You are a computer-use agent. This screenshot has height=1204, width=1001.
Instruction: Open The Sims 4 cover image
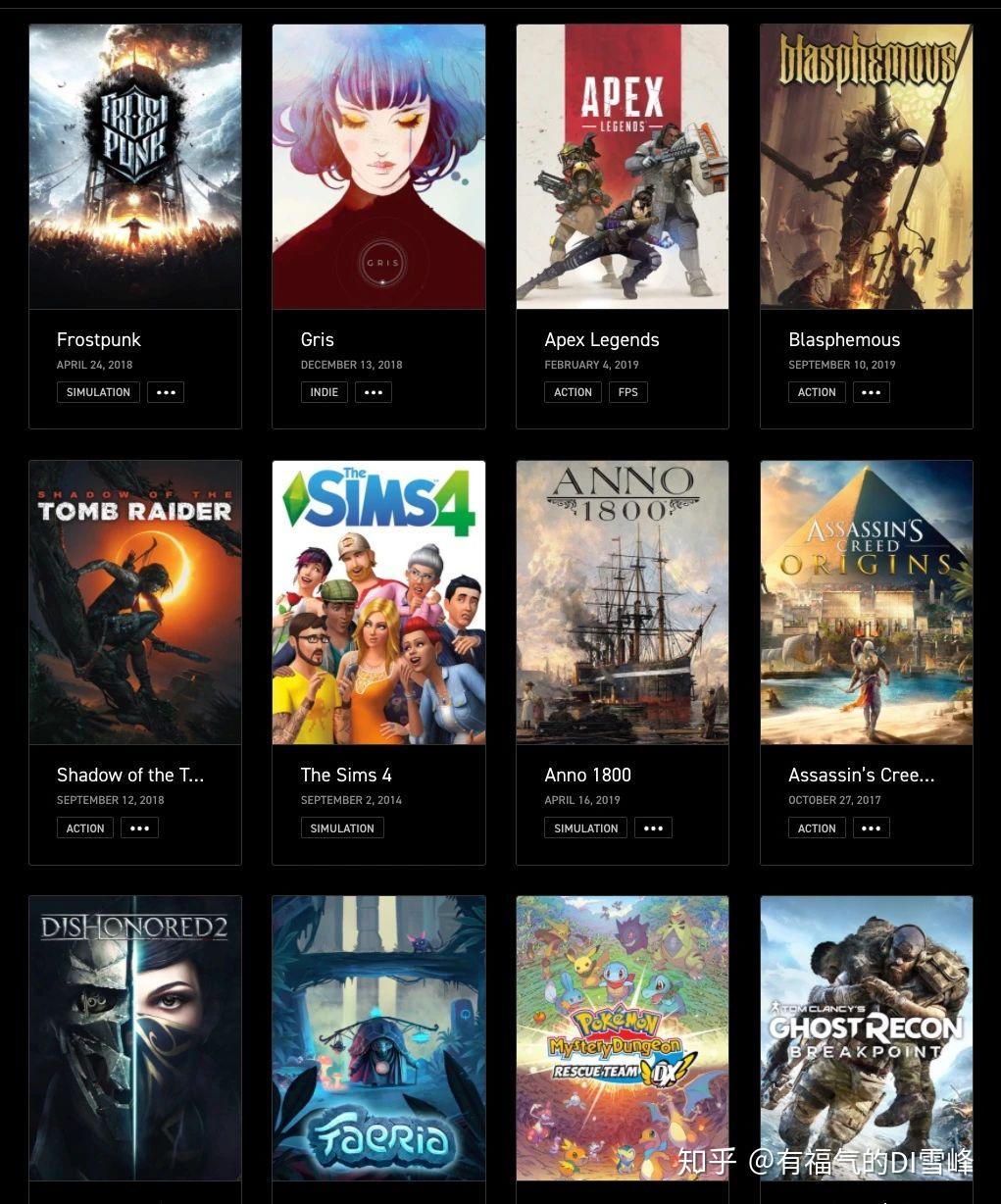pyautogui.click(x=378, y=602)
